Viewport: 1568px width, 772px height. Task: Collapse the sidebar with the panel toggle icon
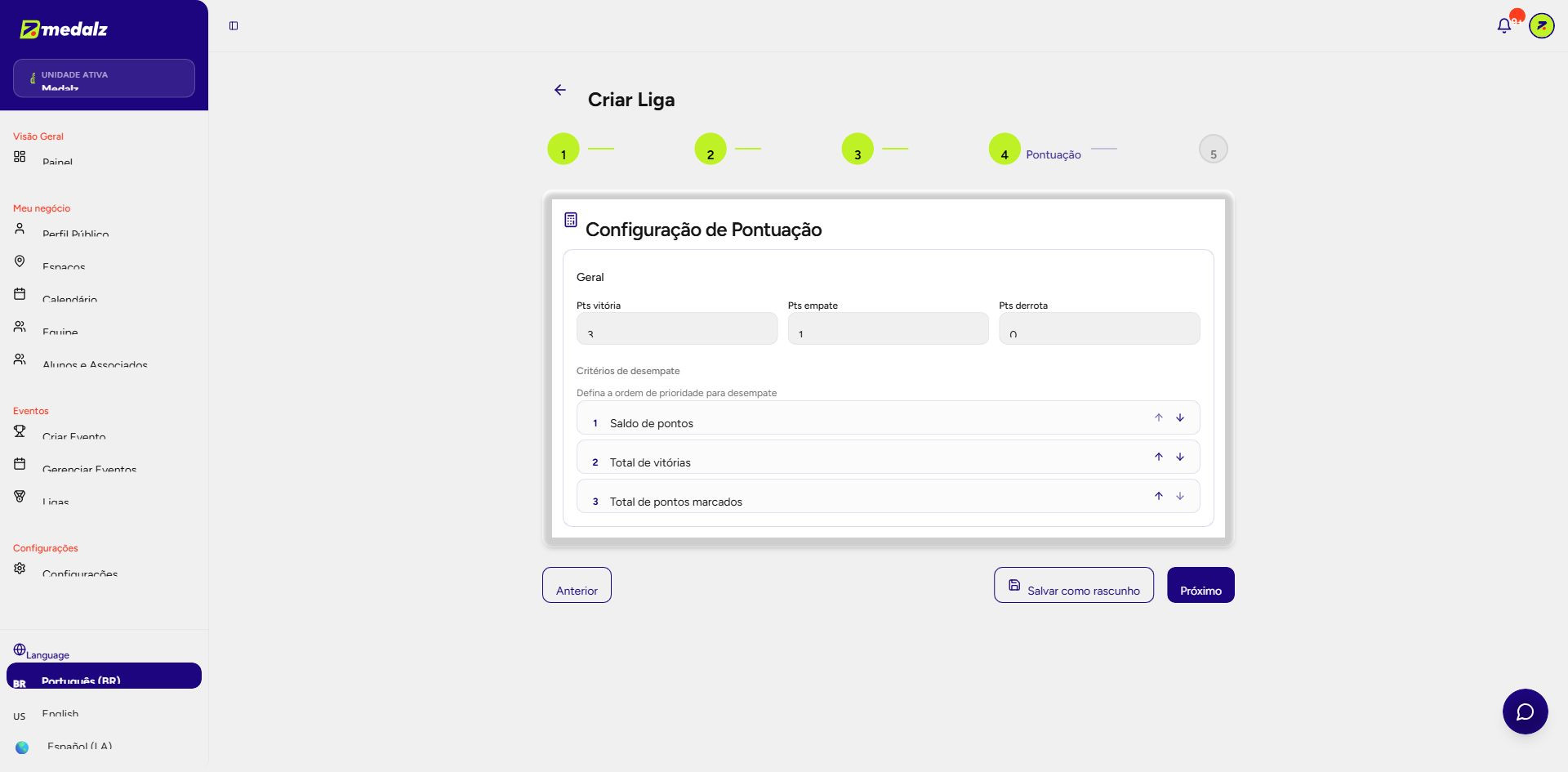coord(234,26)
